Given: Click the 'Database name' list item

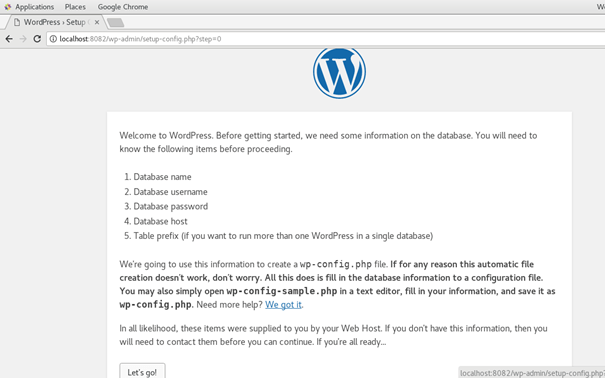Looking at the screenshot, I should [162, 177].
